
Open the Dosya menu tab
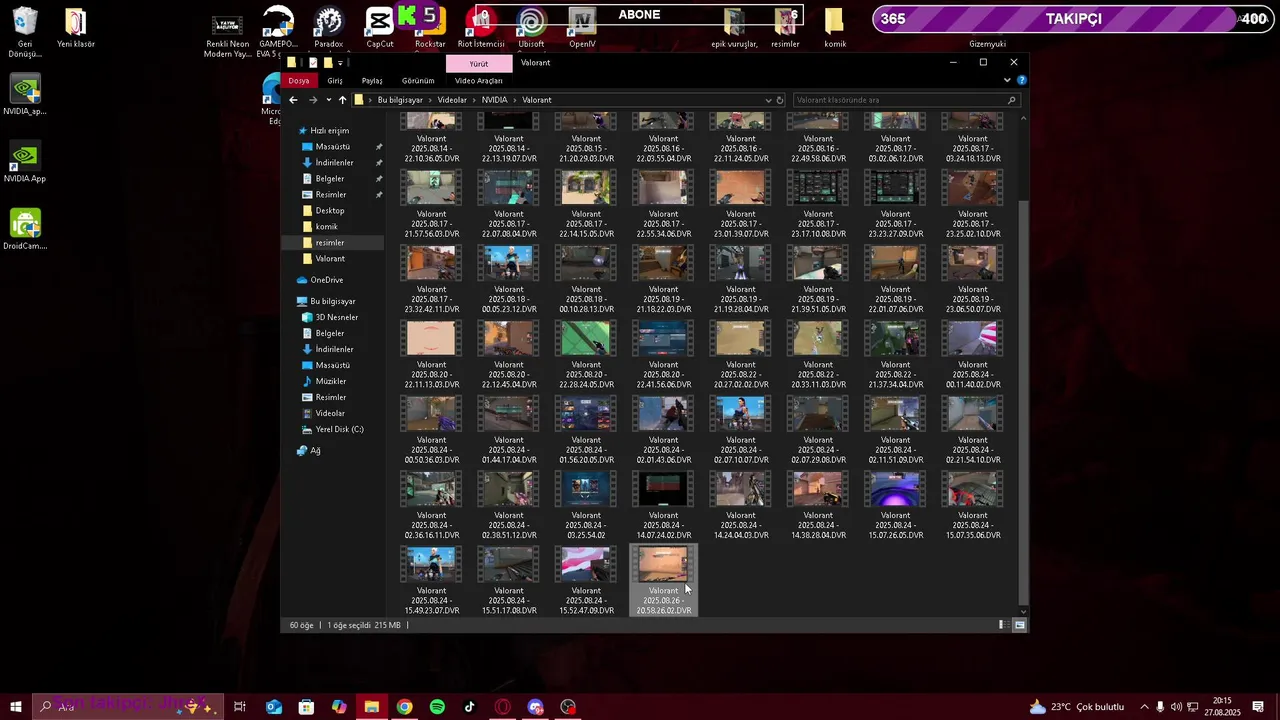299,81
